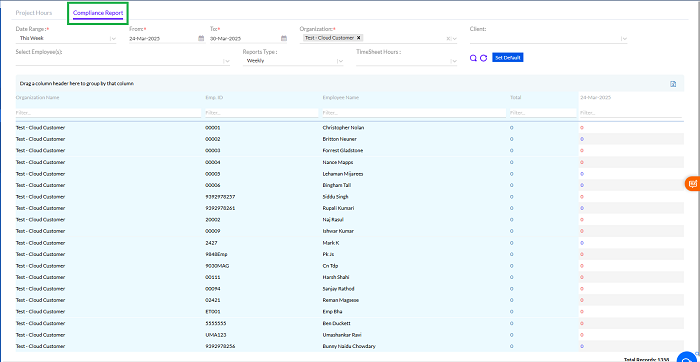
Task: Click the Lehaman Mijarees name cell
Action: click(342, 174)
